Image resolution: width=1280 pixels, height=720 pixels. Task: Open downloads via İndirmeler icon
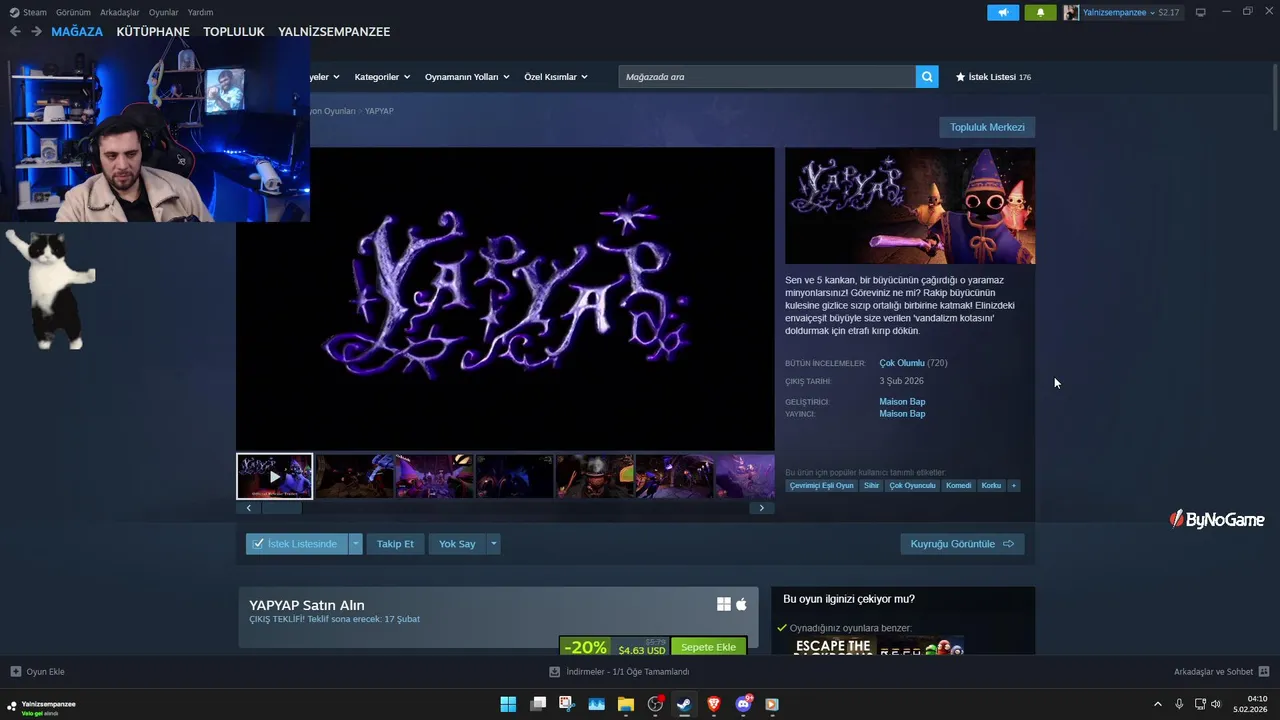coord(554,672)
